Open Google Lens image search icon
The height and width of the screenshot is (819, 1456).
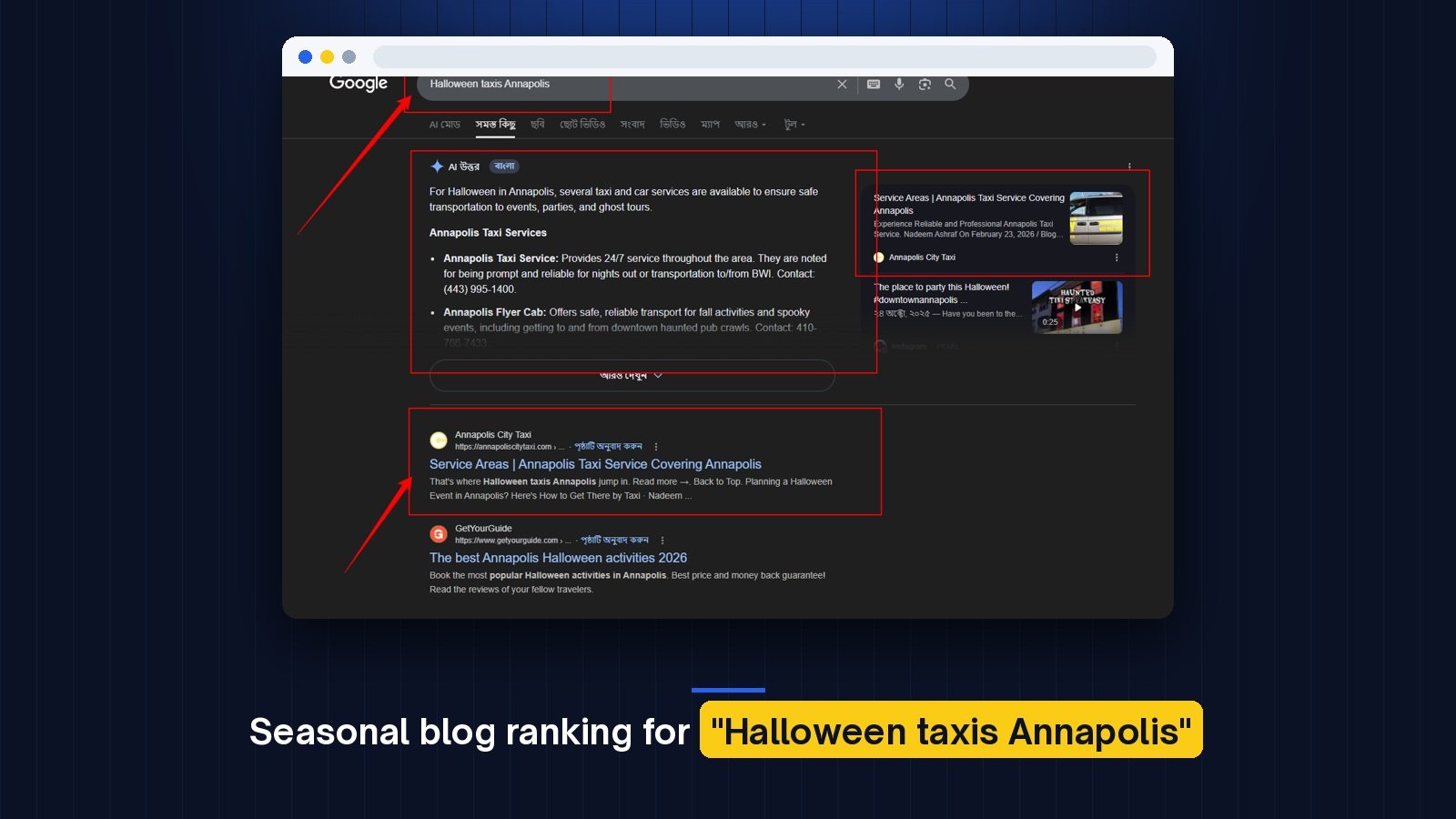[x=925, y=84]
